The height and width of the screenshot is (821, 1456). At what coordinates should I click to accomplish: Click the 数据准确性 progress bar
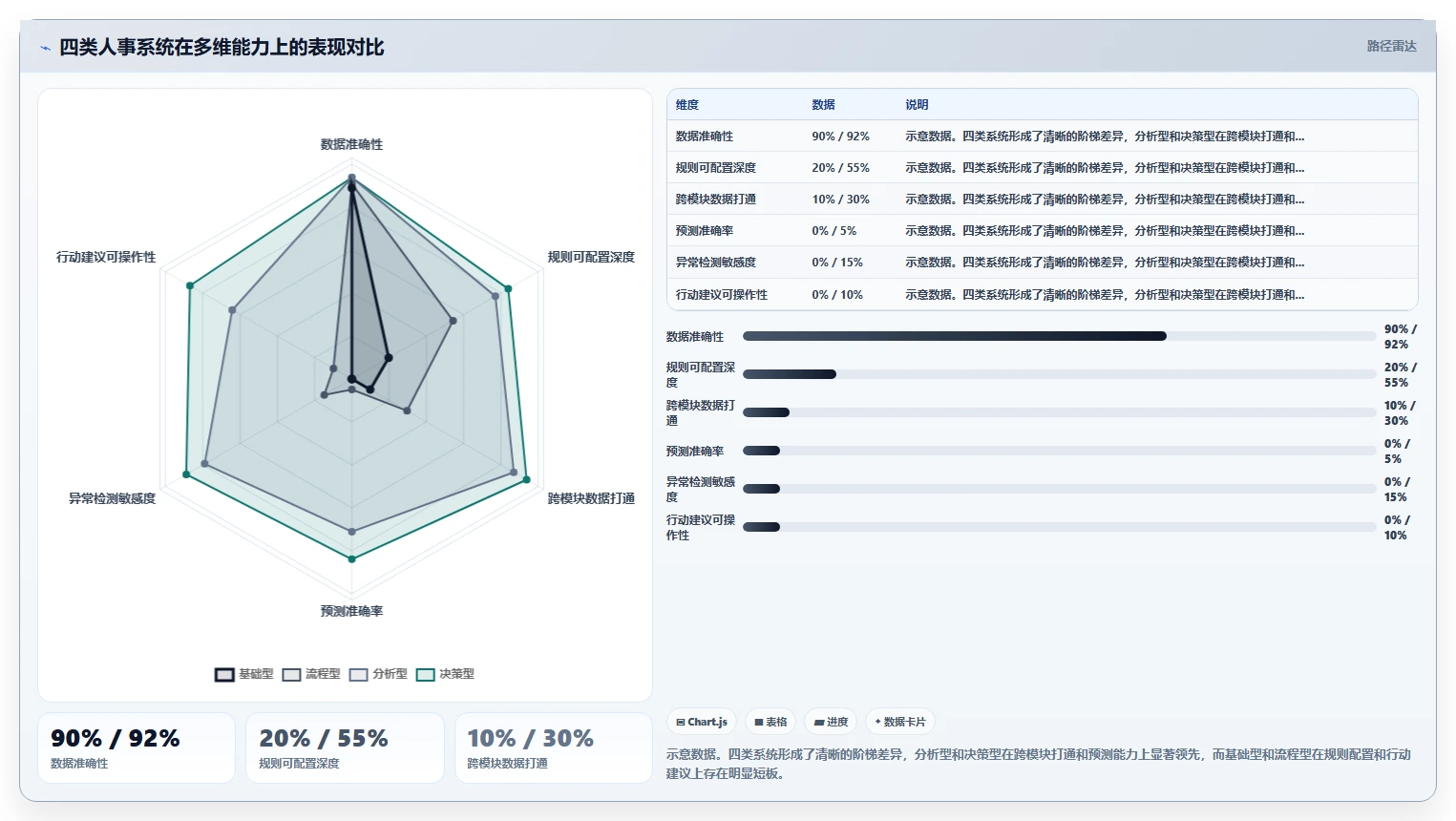pos(1060,336)
